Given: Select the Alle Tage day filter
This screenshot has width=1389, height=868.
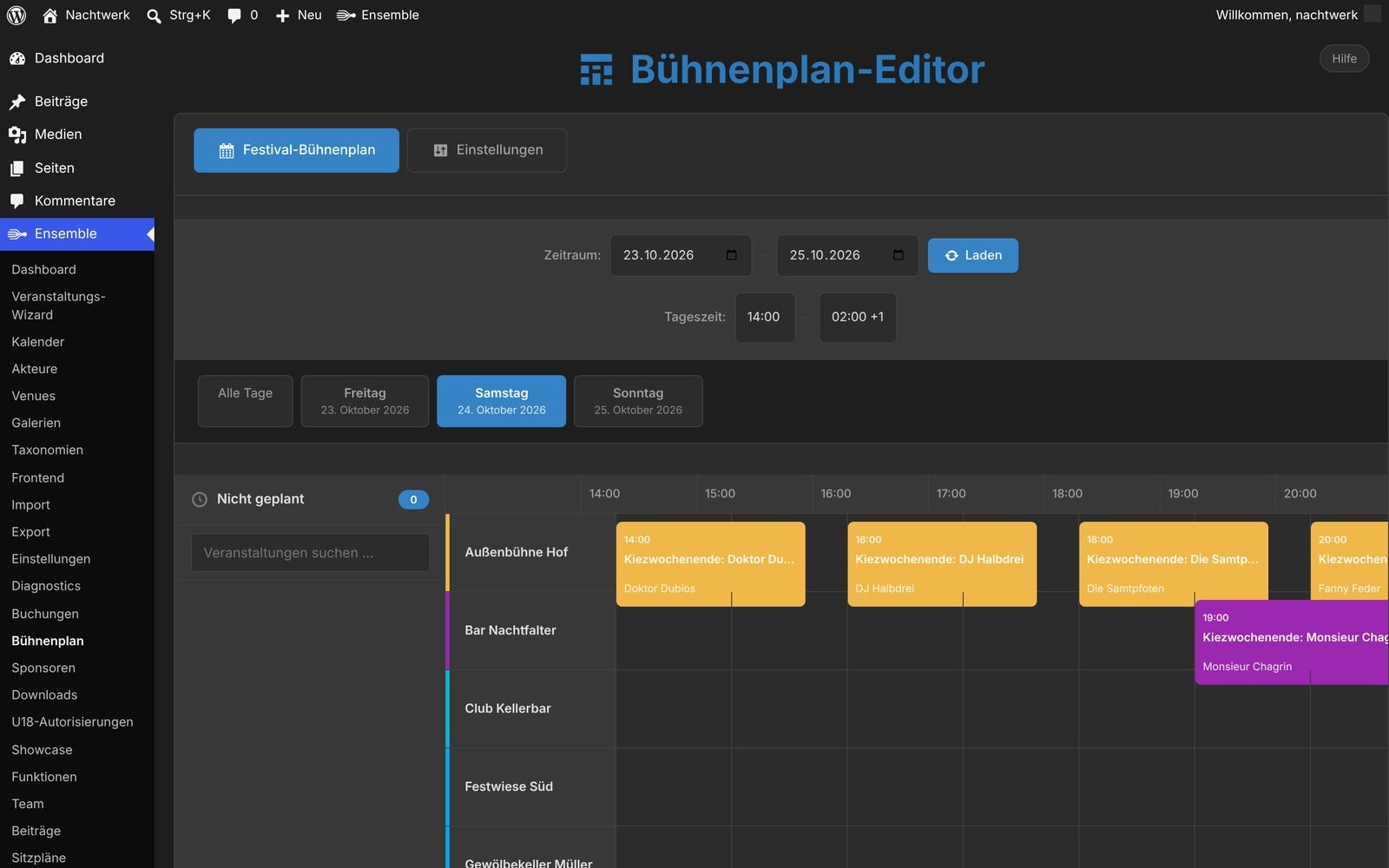Looking at the screenshot, I should (245, 400).
